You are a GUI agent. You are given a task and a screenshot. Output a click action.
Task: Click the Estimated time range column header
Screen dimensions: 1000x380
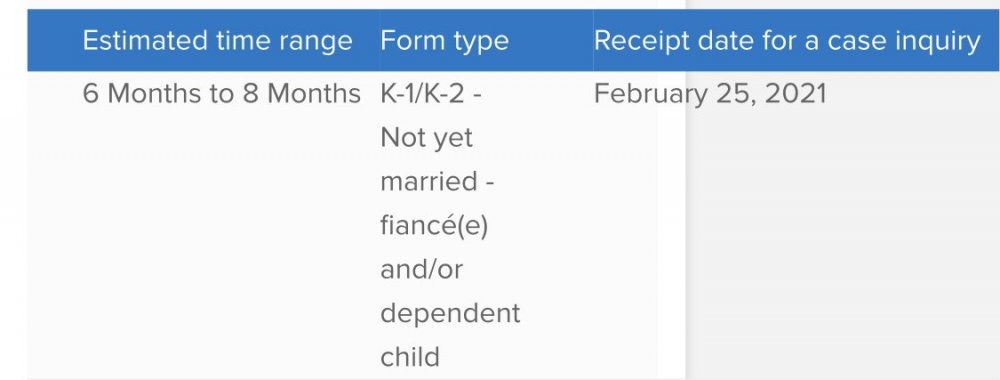click(x=217, y=41)
